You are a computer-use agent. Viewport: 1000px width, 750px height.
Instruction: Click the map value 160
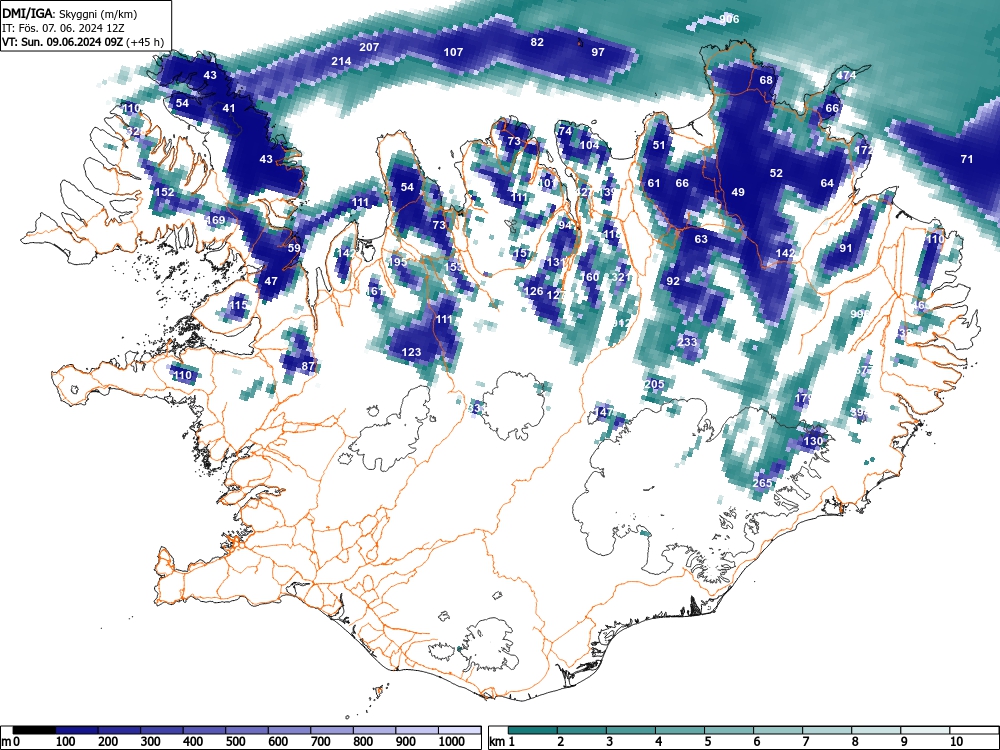click(x=589, y=277)
